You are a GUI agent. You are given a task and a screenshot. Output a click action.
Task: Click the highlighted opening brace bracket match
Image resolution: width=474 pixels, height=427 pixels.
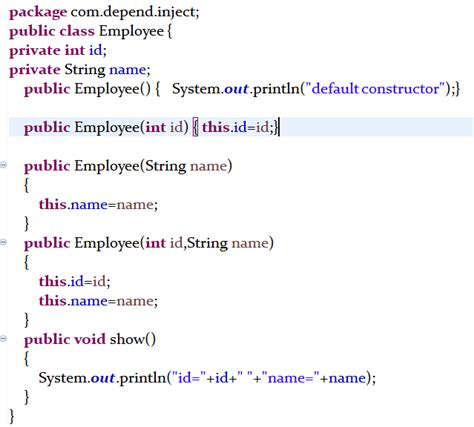click(x=196, y=128)
